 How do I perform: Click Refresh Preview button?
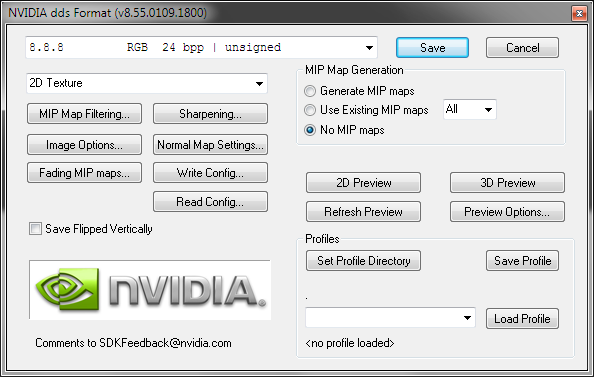coord(363,211)
